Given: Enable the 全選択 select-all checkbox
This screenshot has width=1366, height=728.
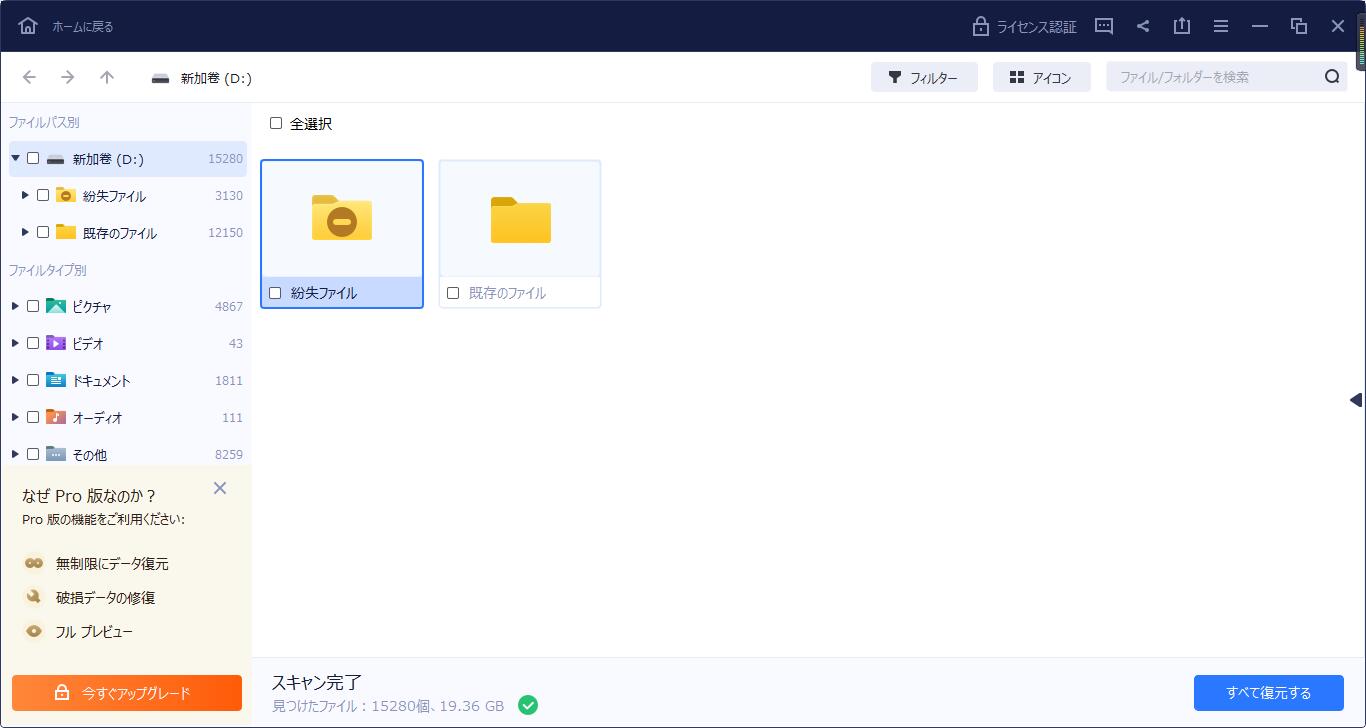Looking at the screenshot, I should point(276,123).
